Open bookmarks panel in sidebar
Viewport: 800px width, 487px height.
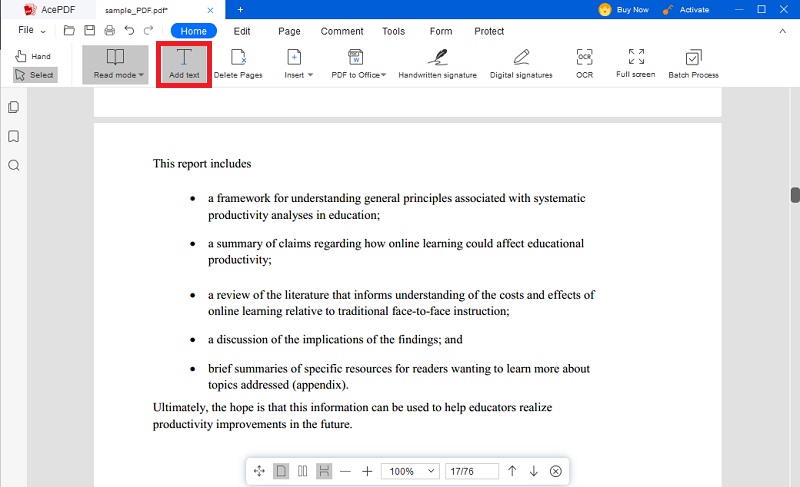coord(14,136)
